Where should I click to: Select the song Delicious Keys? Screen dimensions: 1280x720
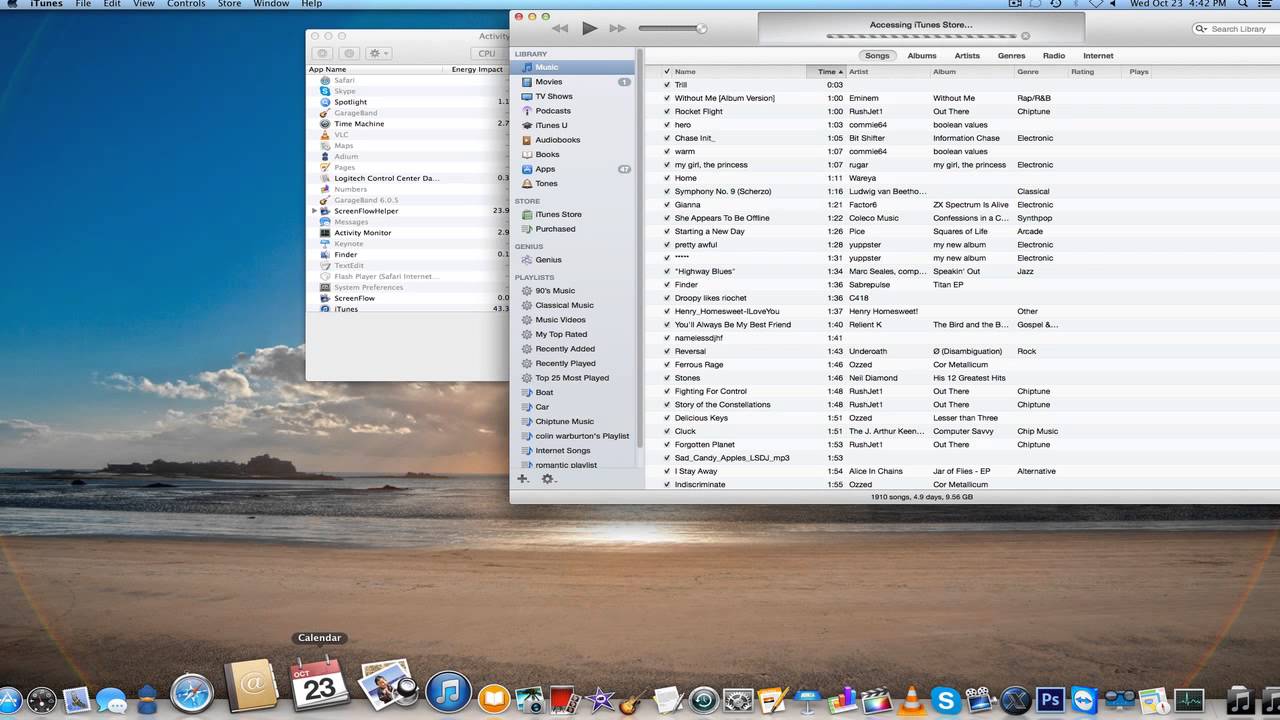[x=701, y=418]
